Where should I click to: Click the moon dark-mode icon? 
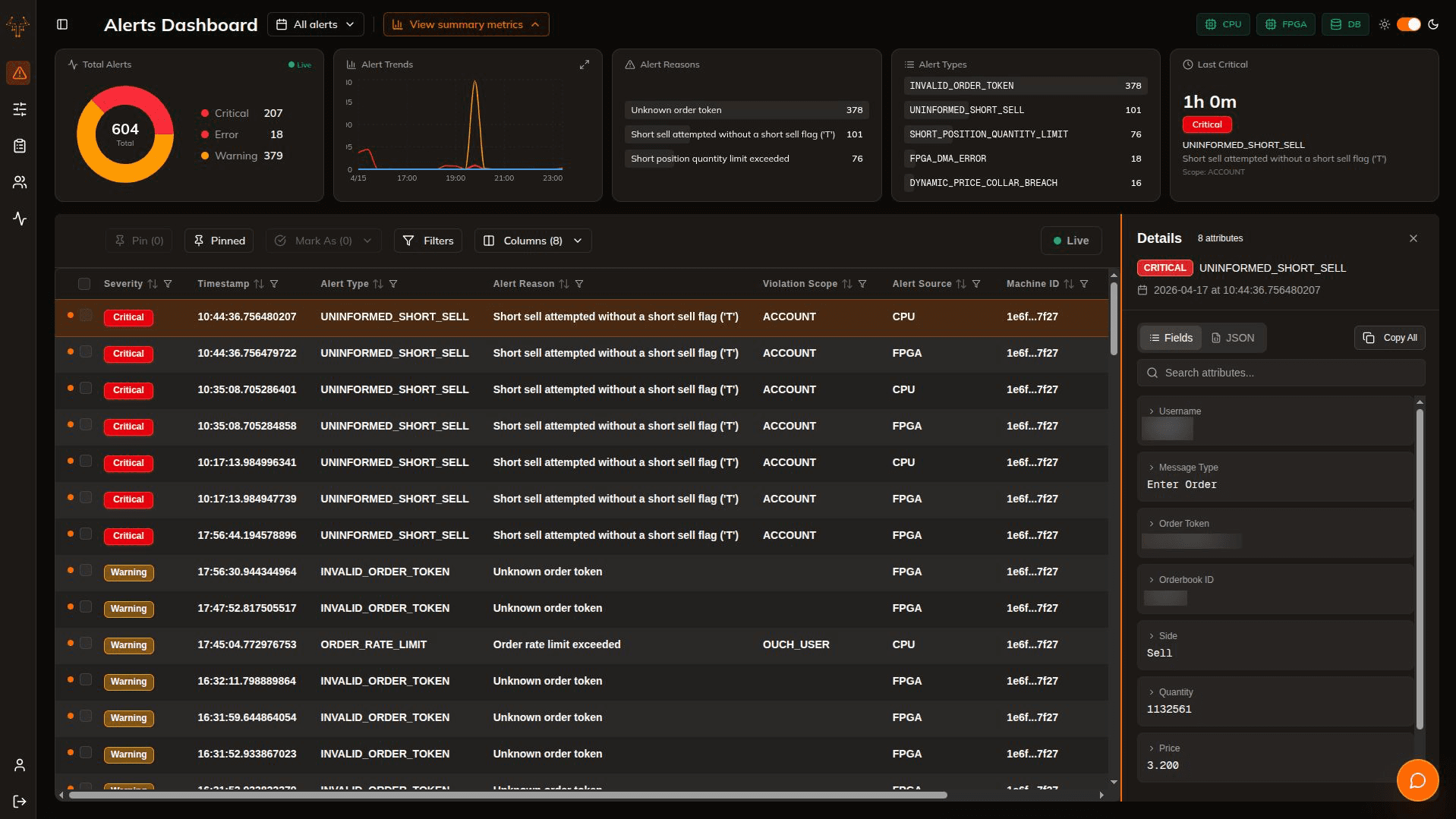1433,24
